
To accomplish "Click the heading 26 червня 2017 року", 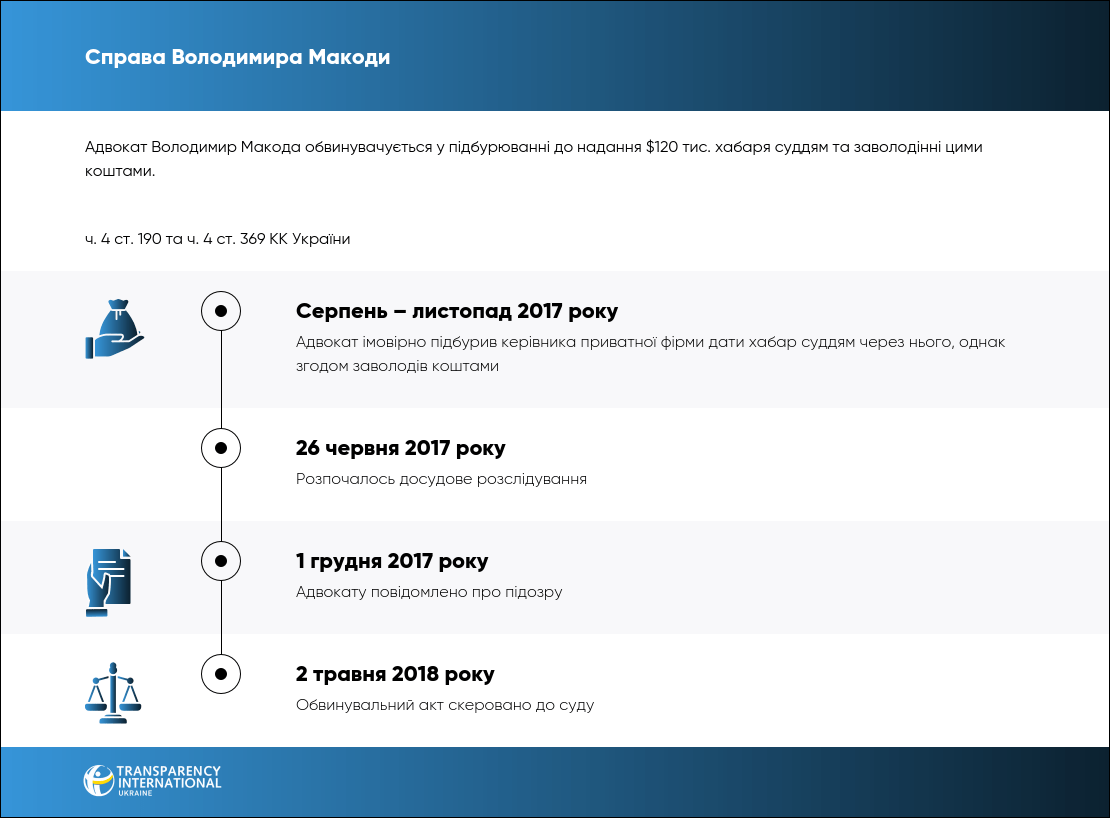I will (x=400, y=448).
